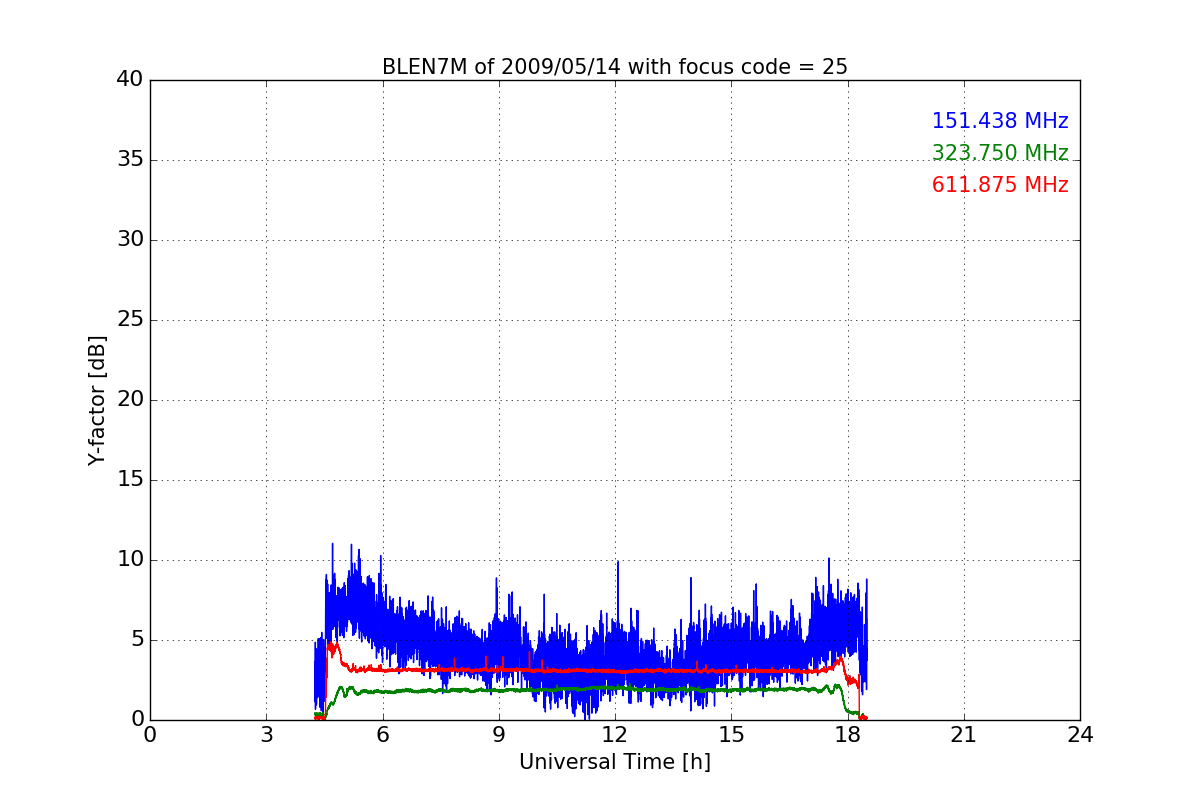Click x-axis tick label '21'
The image size is (1200, 800).
point(964,735)
